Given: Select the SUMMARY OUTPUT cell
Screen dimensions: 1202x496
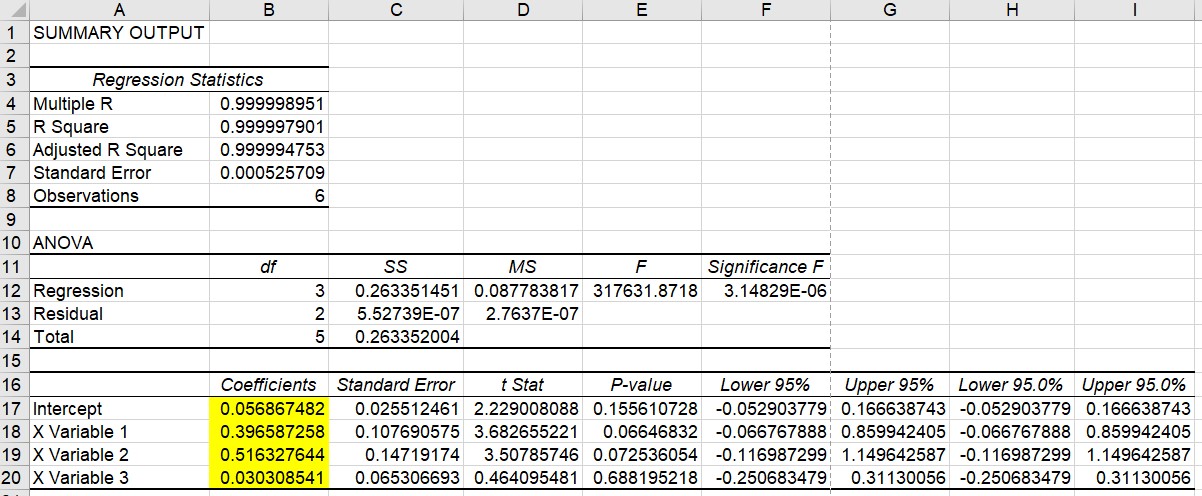Looking at the screenshot, I should (x=119, y=32).
